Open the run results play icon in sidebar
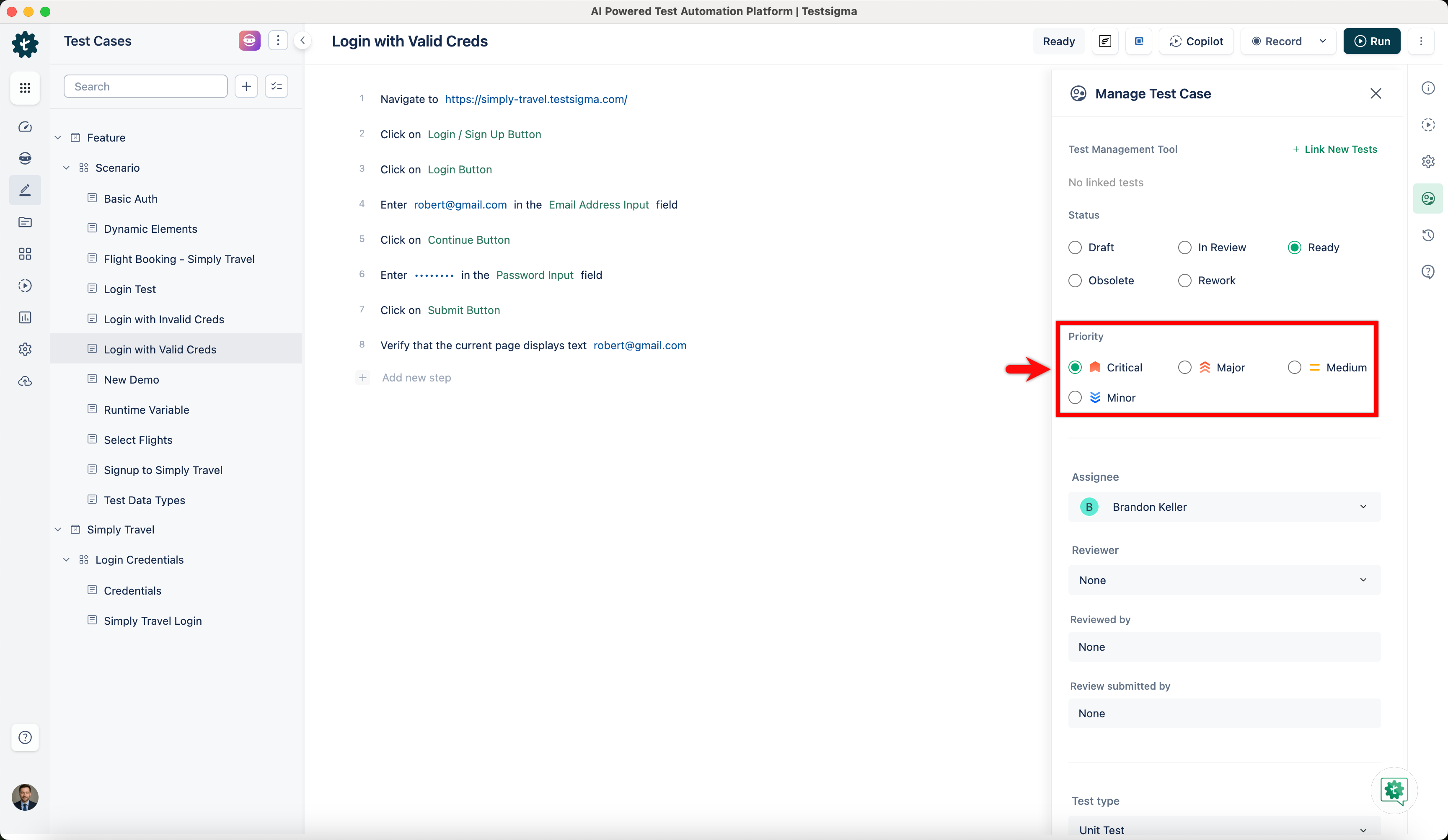The width and height of the screenshot is (1448, 840). pos(25,285)
